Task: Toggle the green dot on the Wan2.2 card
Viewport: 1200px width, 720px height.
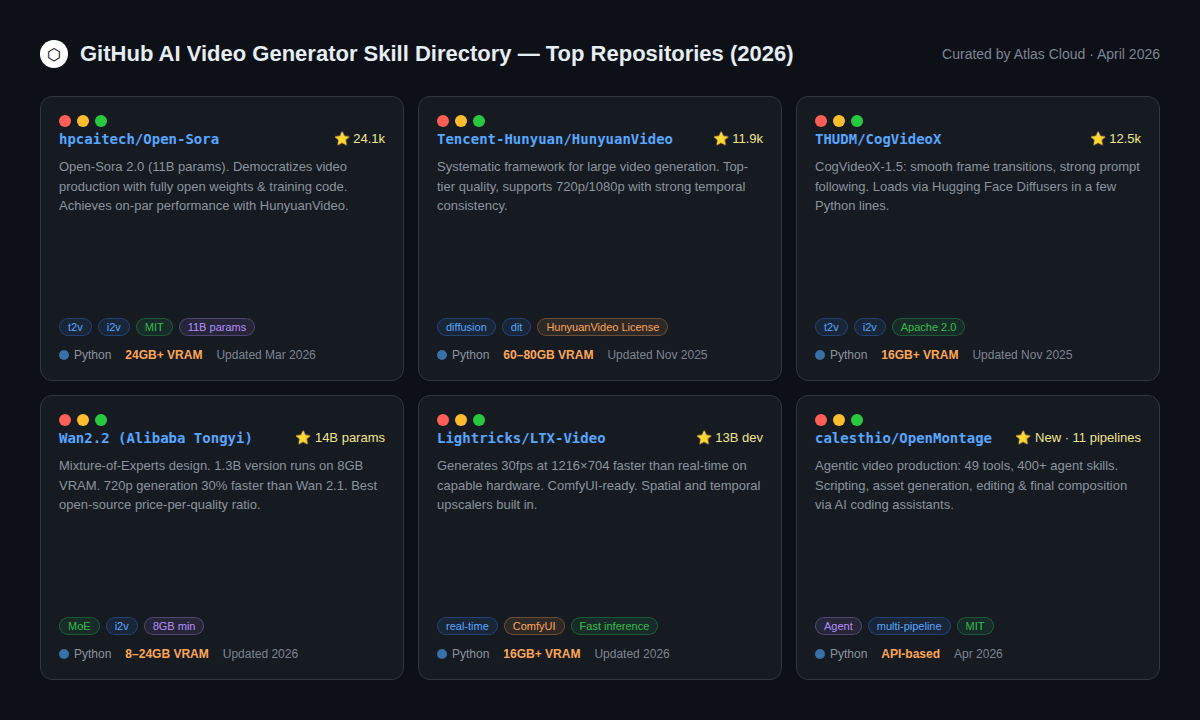Action: (x=100, y=419)
